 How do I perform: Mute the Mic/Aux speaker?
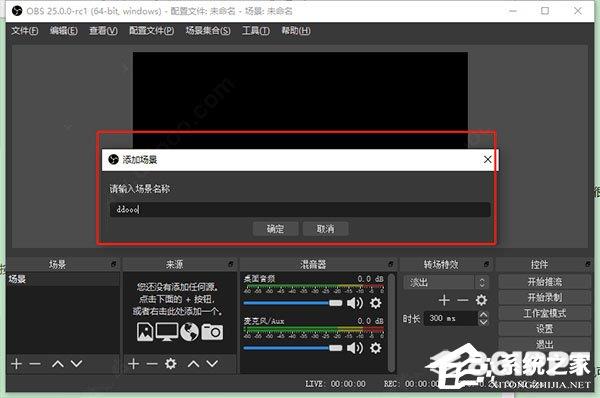pyautogui.click(x=355, y=348)
